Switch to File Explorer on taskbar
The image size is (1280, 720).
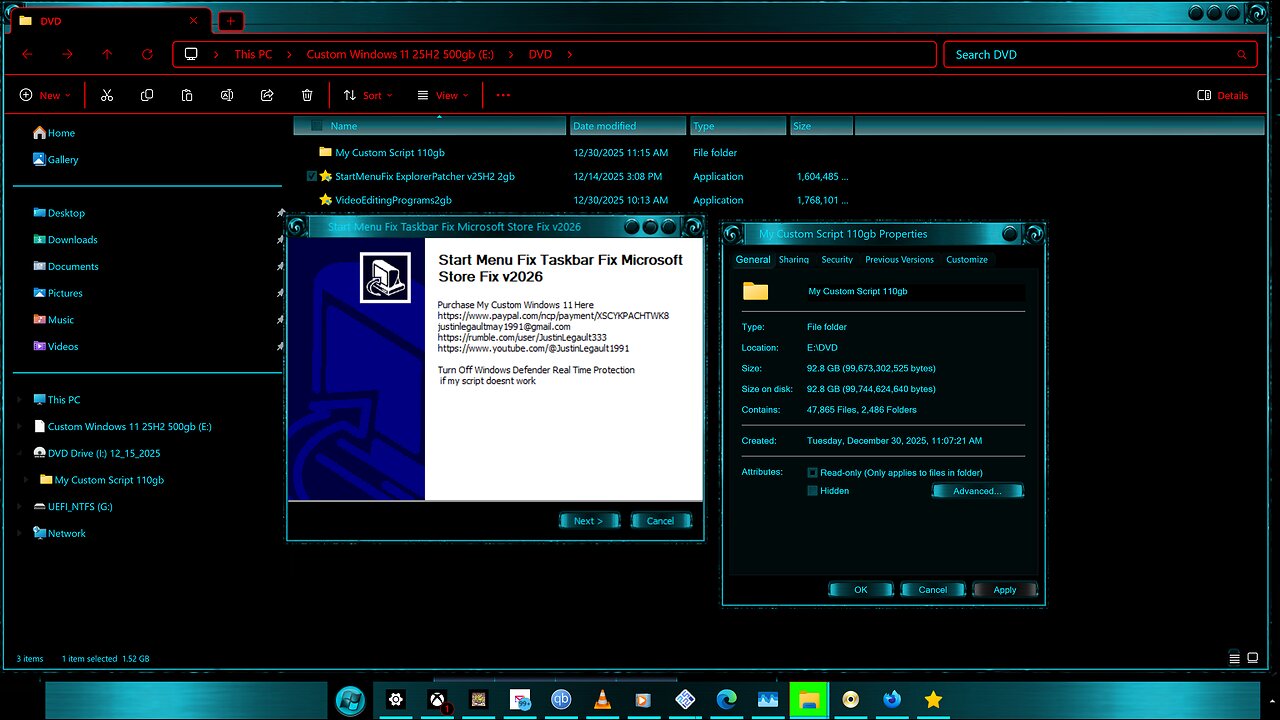pos(809,700)
